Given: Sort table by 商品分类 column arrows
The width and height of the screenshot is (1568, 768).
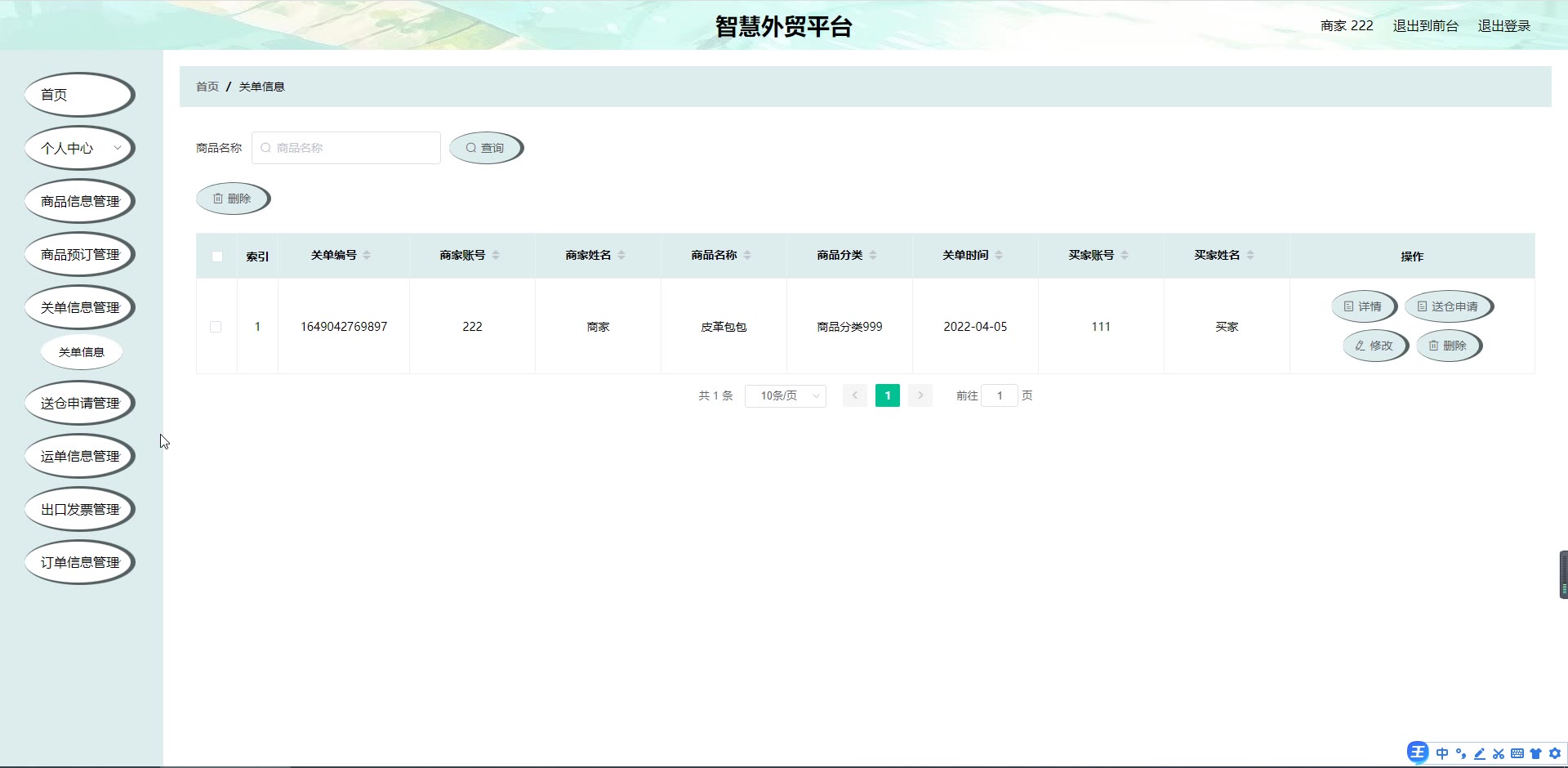Looking at the screenshot, I should (873, 256).
